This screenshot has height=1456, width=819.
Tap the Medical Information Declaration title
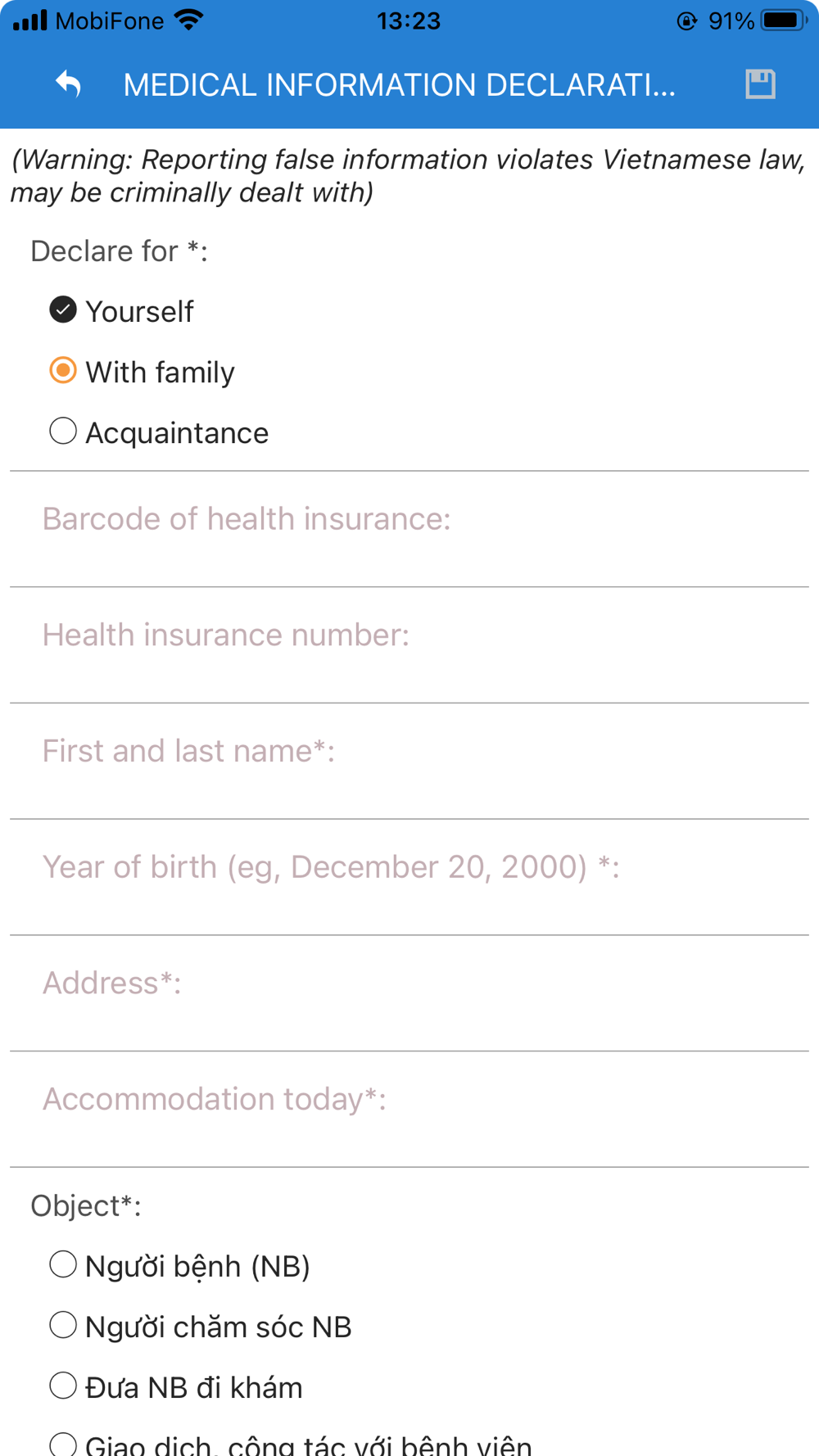click(400, 85)
